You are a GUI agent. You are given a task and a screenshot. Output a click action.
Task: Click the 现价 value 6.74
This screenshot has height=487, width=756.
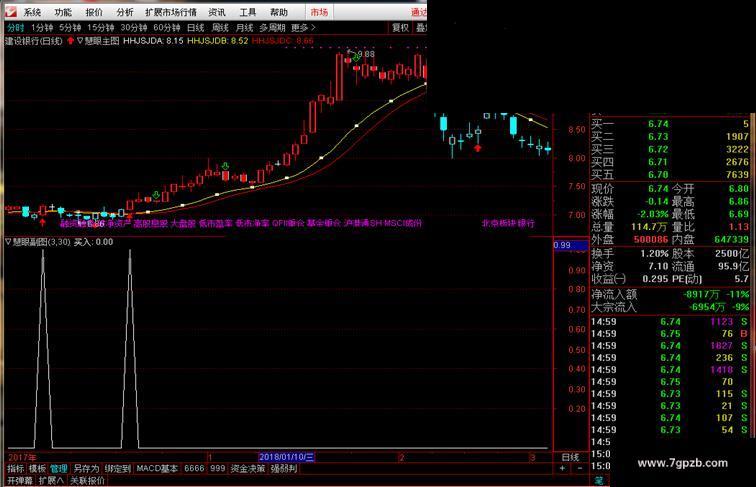coord(658,189)
